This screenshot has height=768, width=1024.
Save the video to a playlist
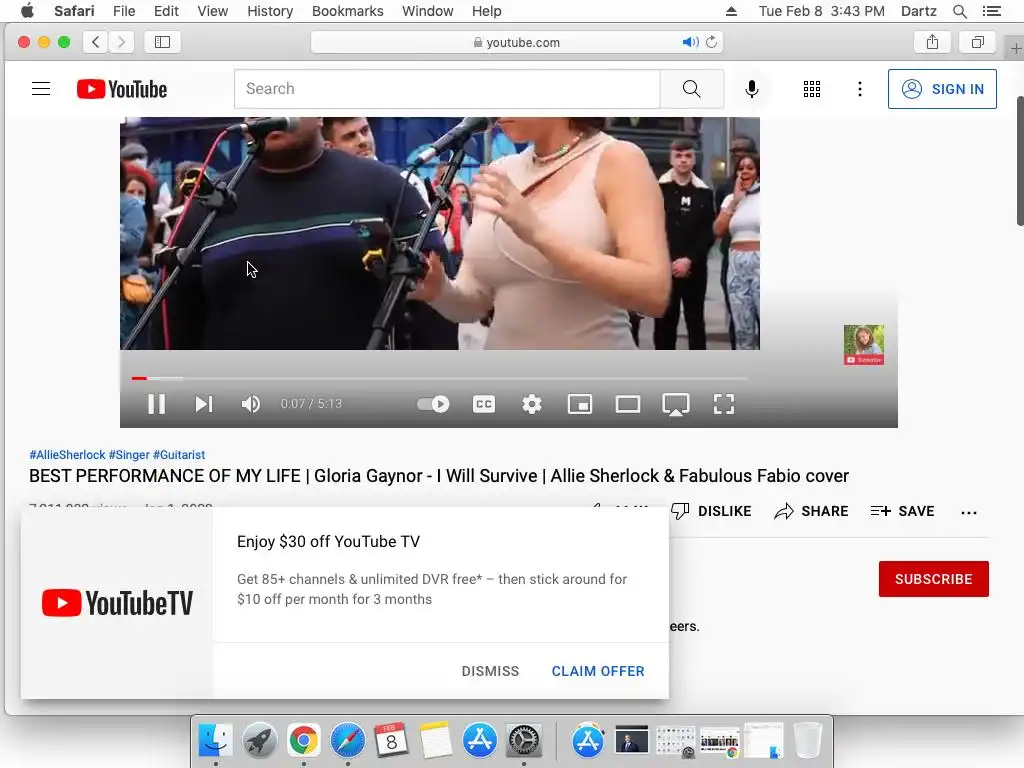pos(902,511)
